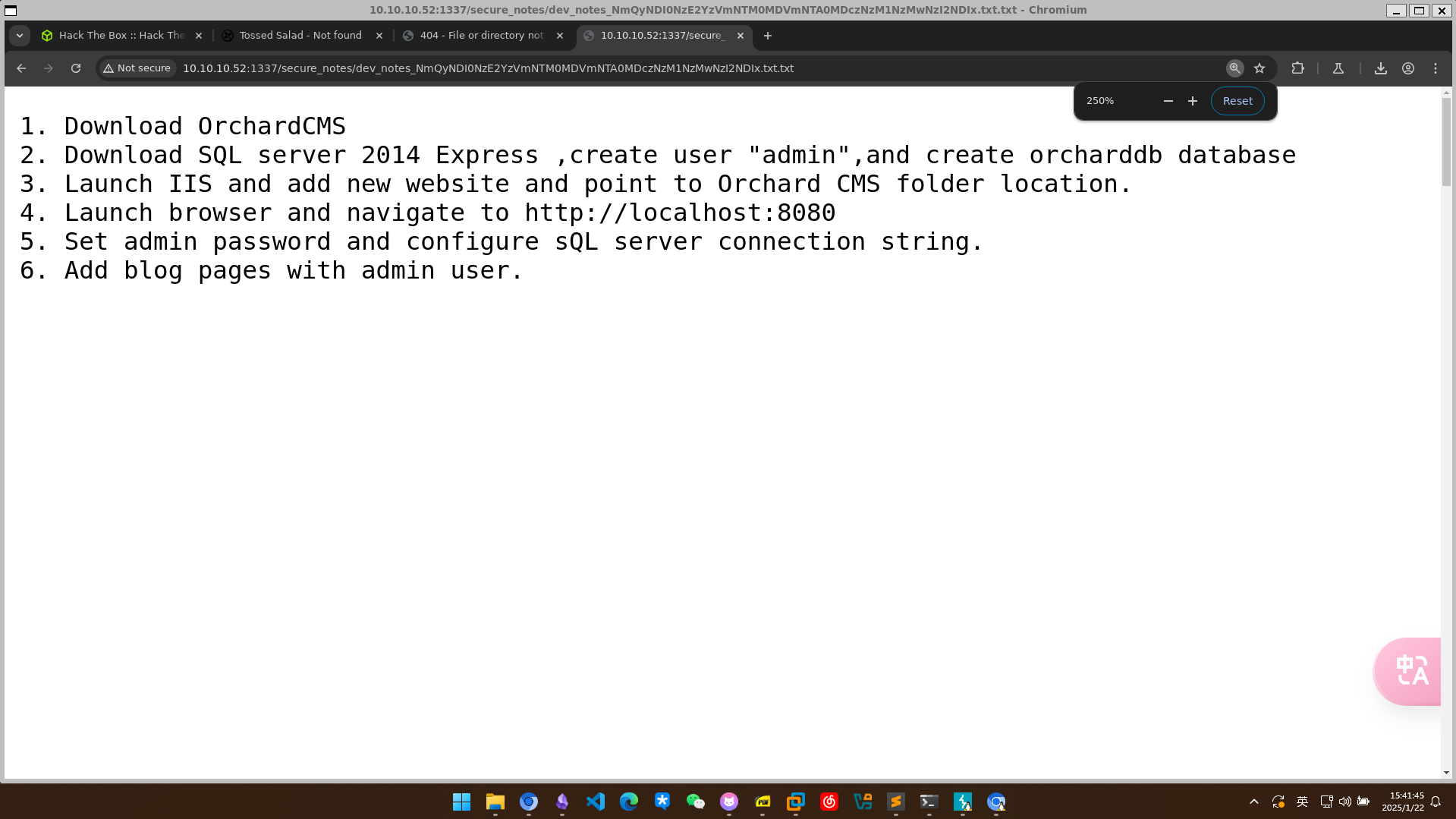Click the Not secure site info chip
Image resolution: width=1456 pixels, height=819 pixels.
point(137,68)
